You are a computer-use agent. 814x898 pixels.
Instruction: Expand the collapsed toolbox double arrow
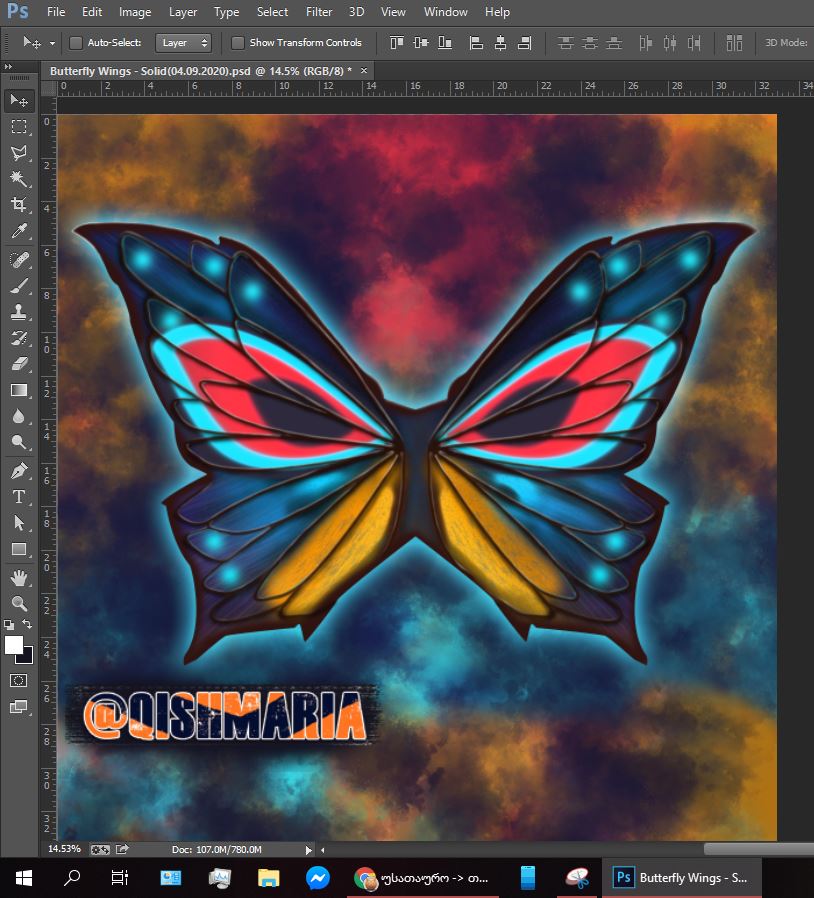click(x=8, y=67)
